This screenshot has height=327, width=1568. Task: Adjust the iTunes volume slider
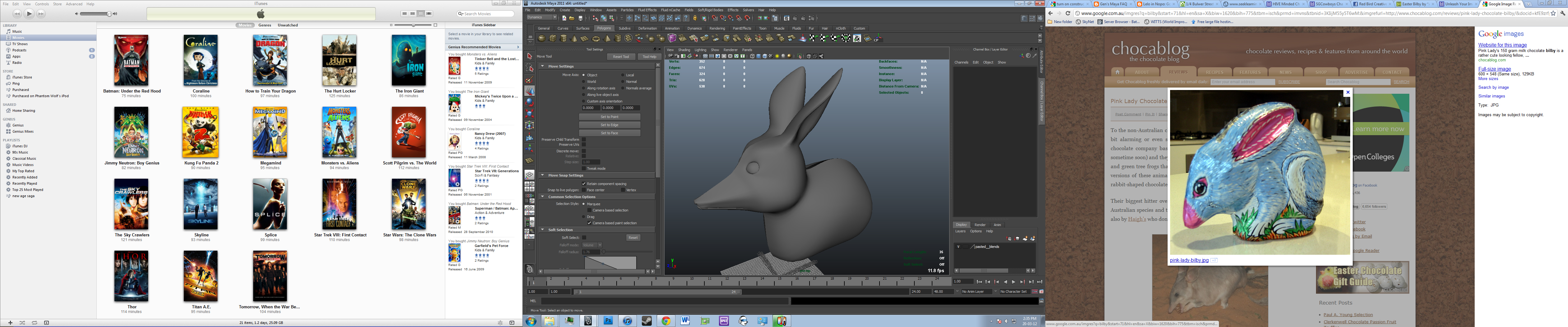click(x=96, y=13)
